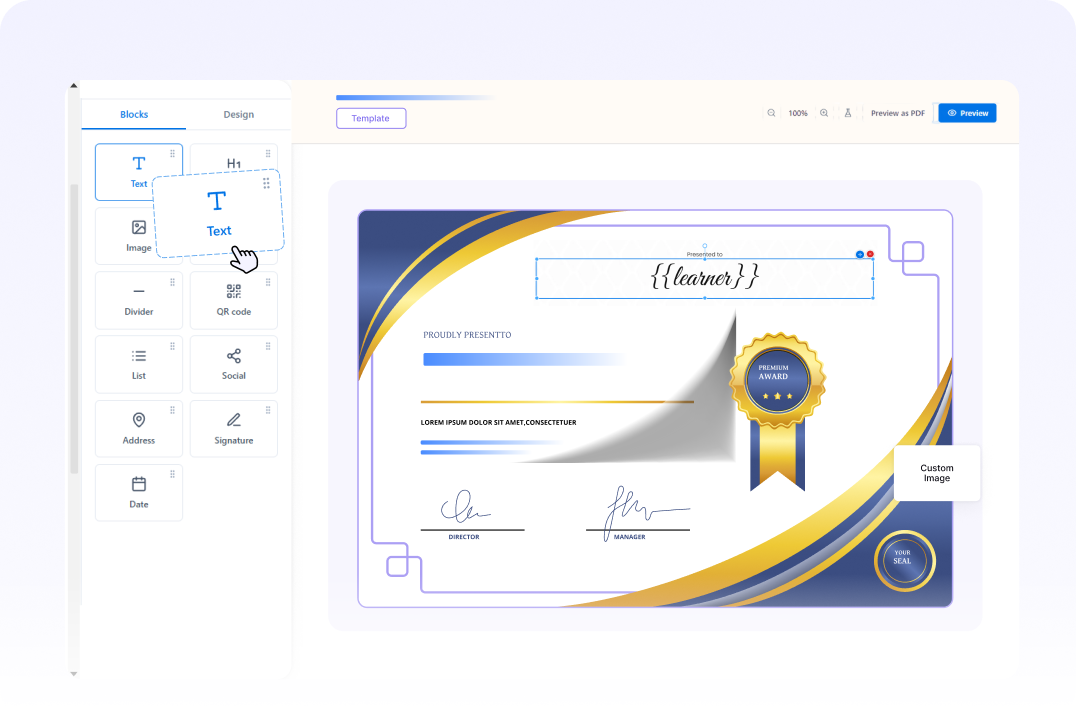Click the blocks panel scrollbar thumb

[x=74, y=329]
